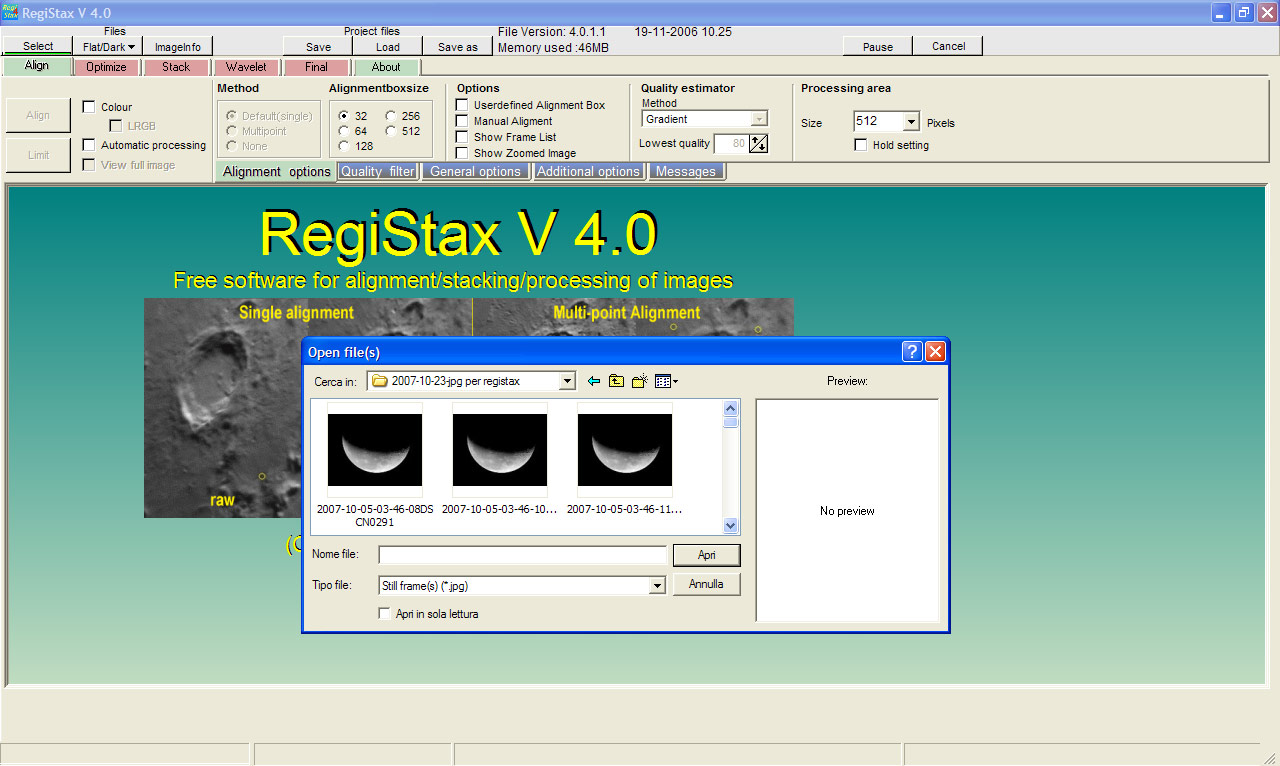Click the Pause button
The height and width of the screenshot is (766, 1280).
click(878, 46)
